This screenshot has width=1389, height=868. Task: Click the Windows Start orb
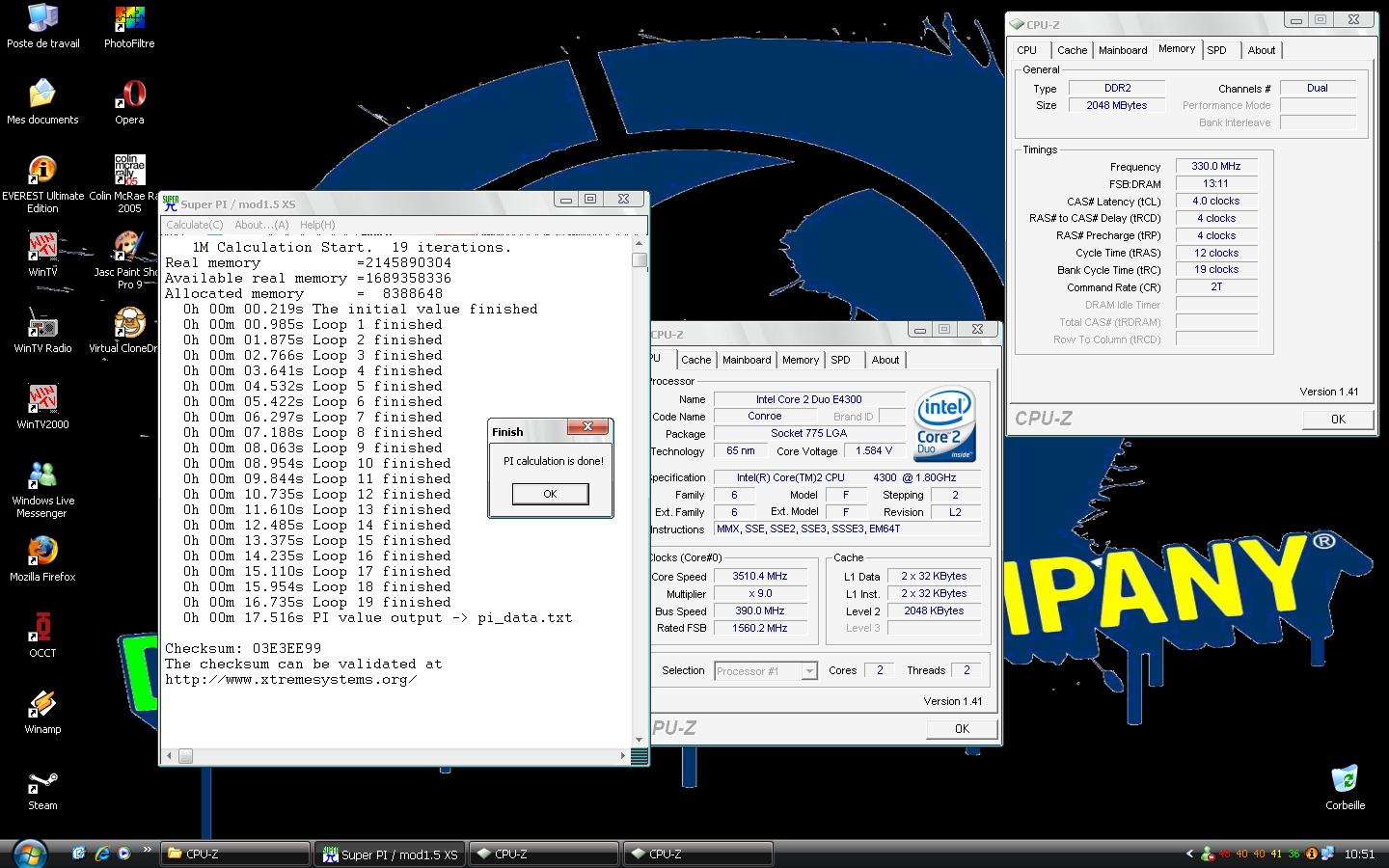tap(30, 853)
